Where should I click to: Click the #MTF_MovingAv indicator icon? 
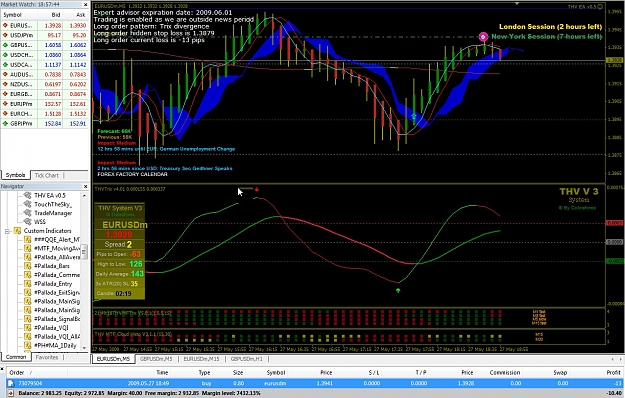tap(28, 248)
